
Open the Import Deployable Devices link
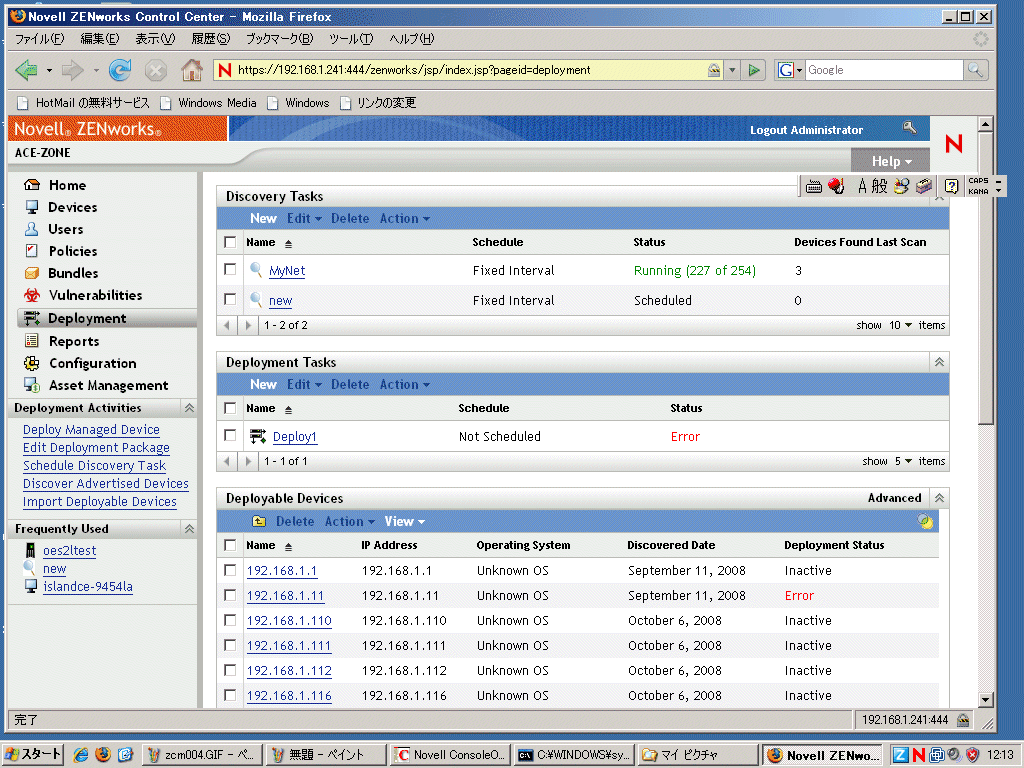(x=100, y=502)
